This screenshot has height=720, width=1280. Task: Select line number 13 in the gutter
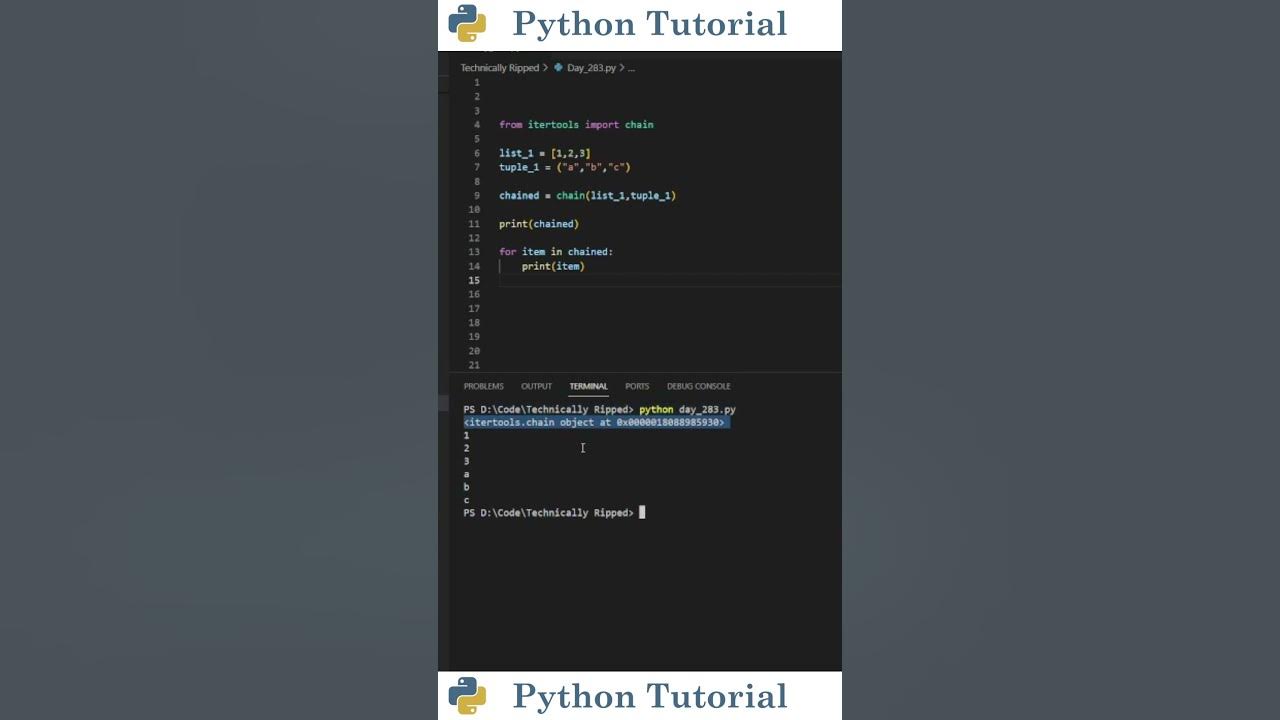(474, 252)
